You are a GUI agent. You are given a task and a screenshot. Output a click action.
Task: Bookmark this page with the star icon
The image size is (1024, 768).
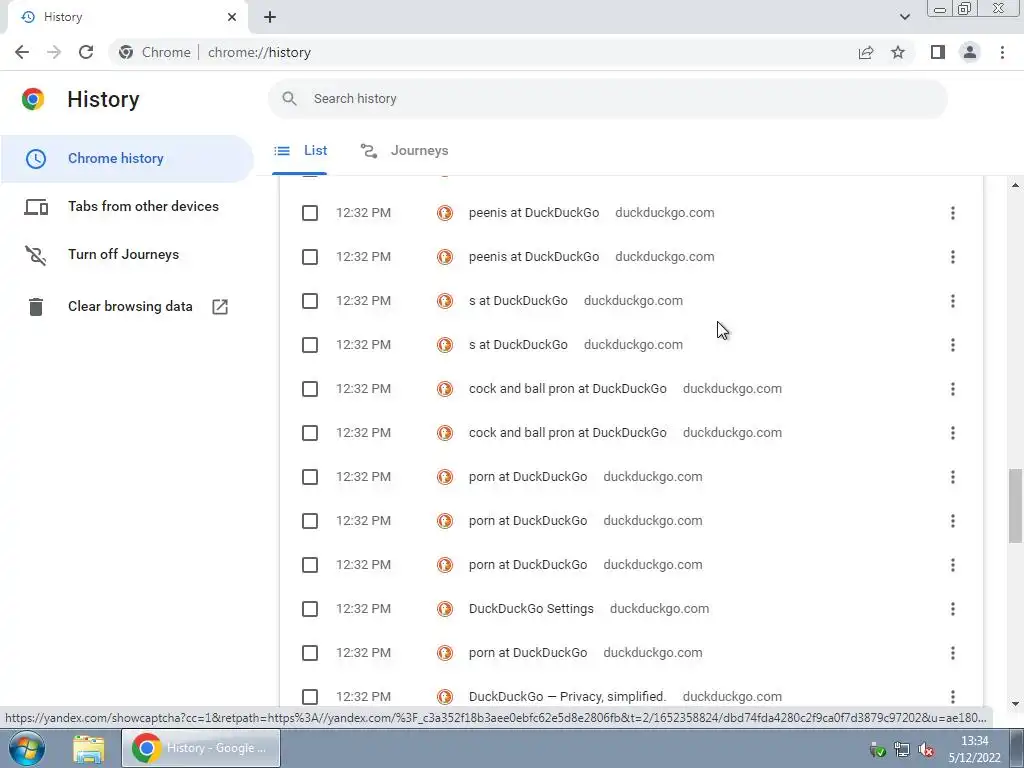pyautogui.click(x=898, y=52)
